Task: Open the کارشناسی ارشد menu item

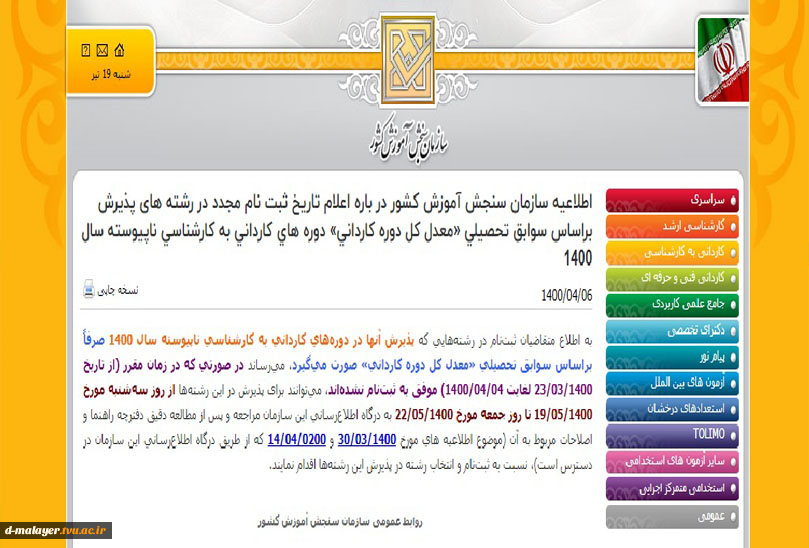Action: [672, 227]
